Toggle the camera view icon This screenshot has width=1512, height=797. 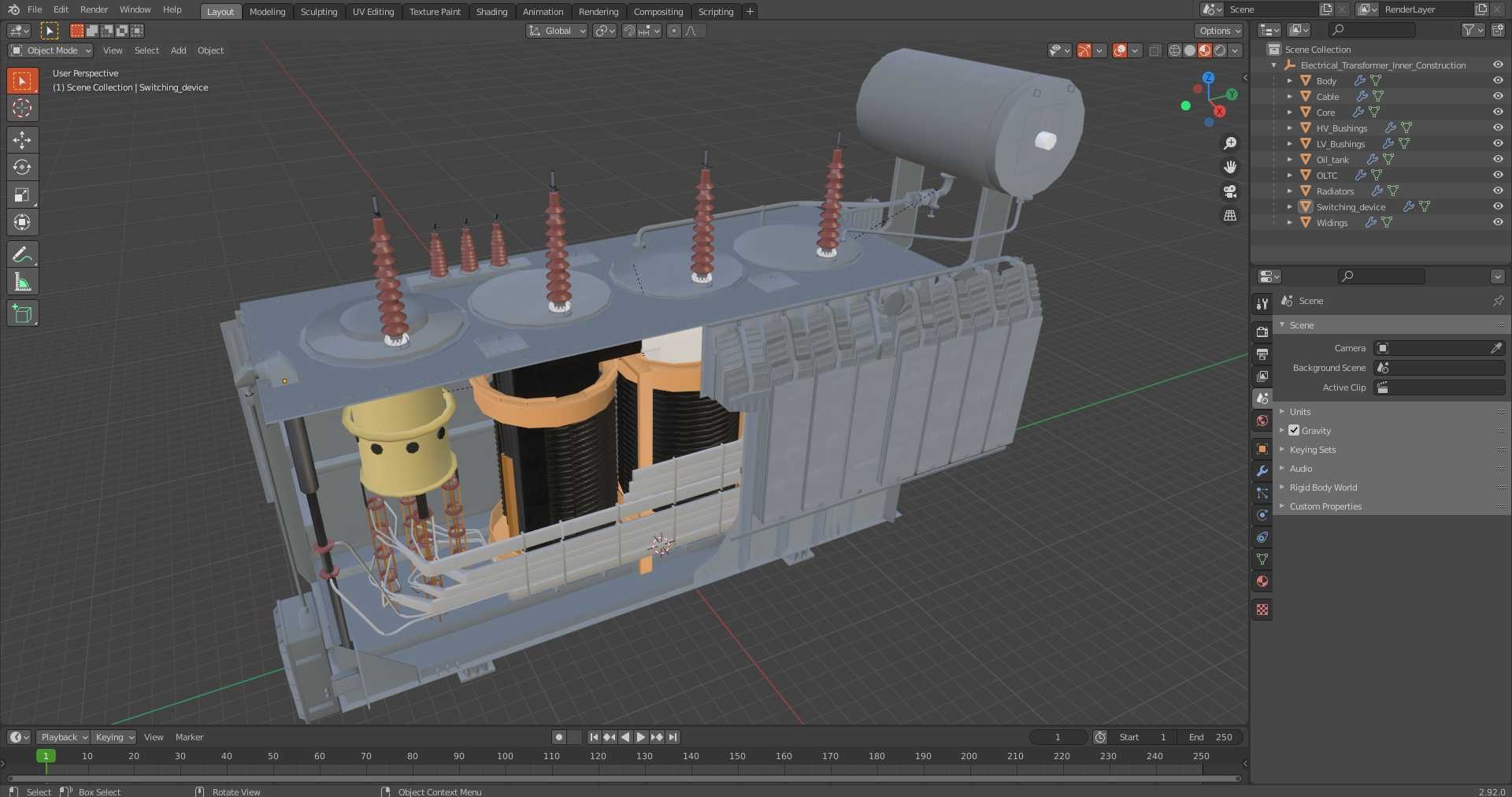pyautogui.click(x=1230, y=191)
